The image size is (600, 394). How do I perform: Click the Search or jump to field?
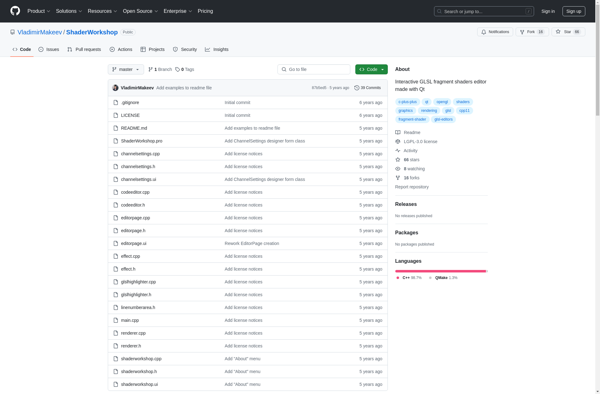(x=484, y=11)
